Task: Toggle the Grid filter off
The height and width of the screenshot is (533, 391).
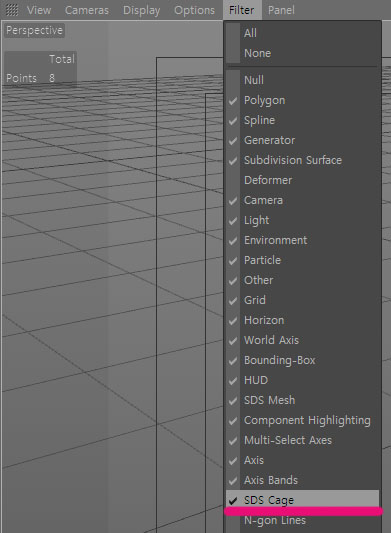Action: coord(303,300)
